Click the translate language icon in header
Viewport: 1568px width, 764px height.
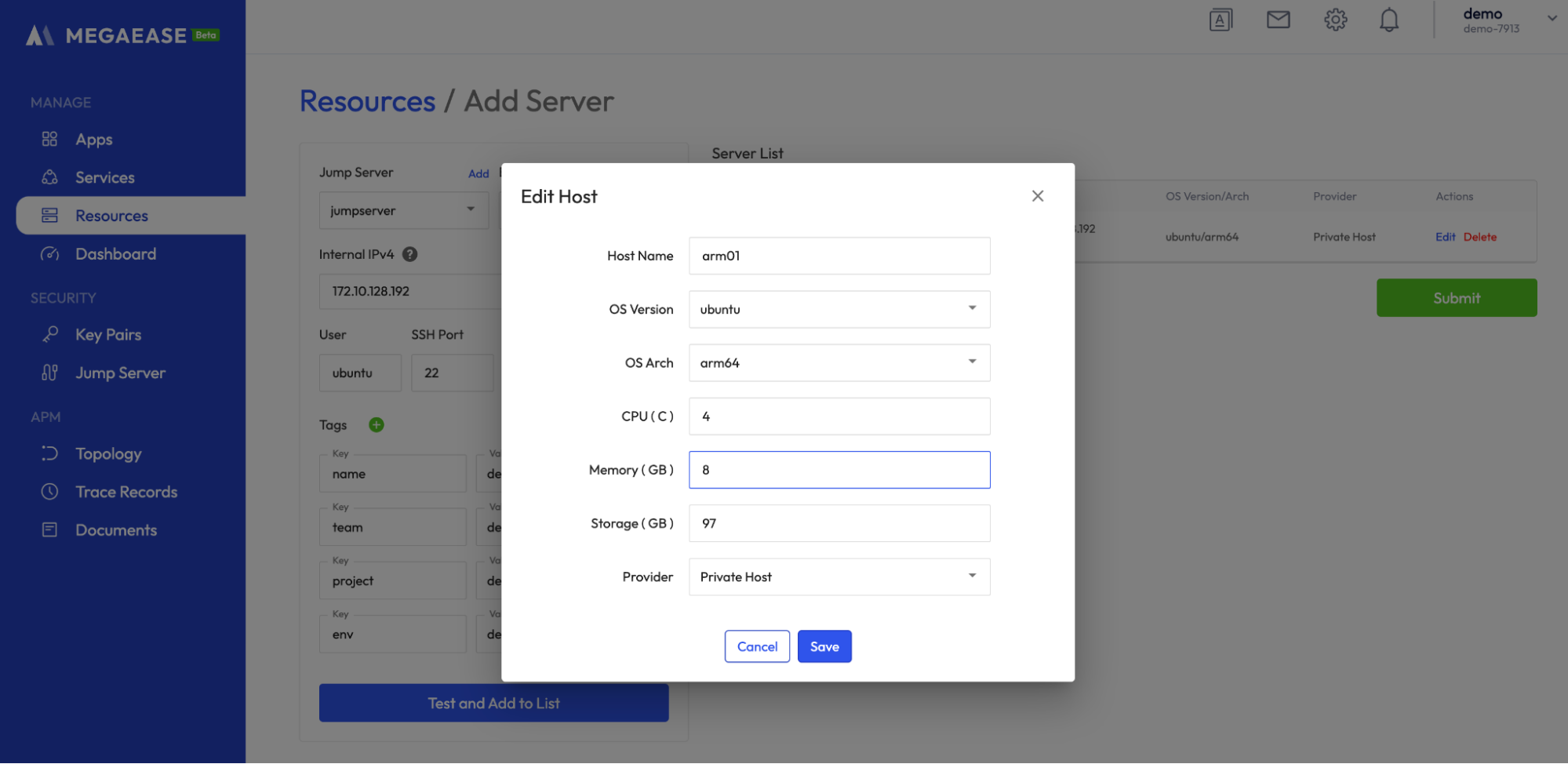[x=1221, y=20]
